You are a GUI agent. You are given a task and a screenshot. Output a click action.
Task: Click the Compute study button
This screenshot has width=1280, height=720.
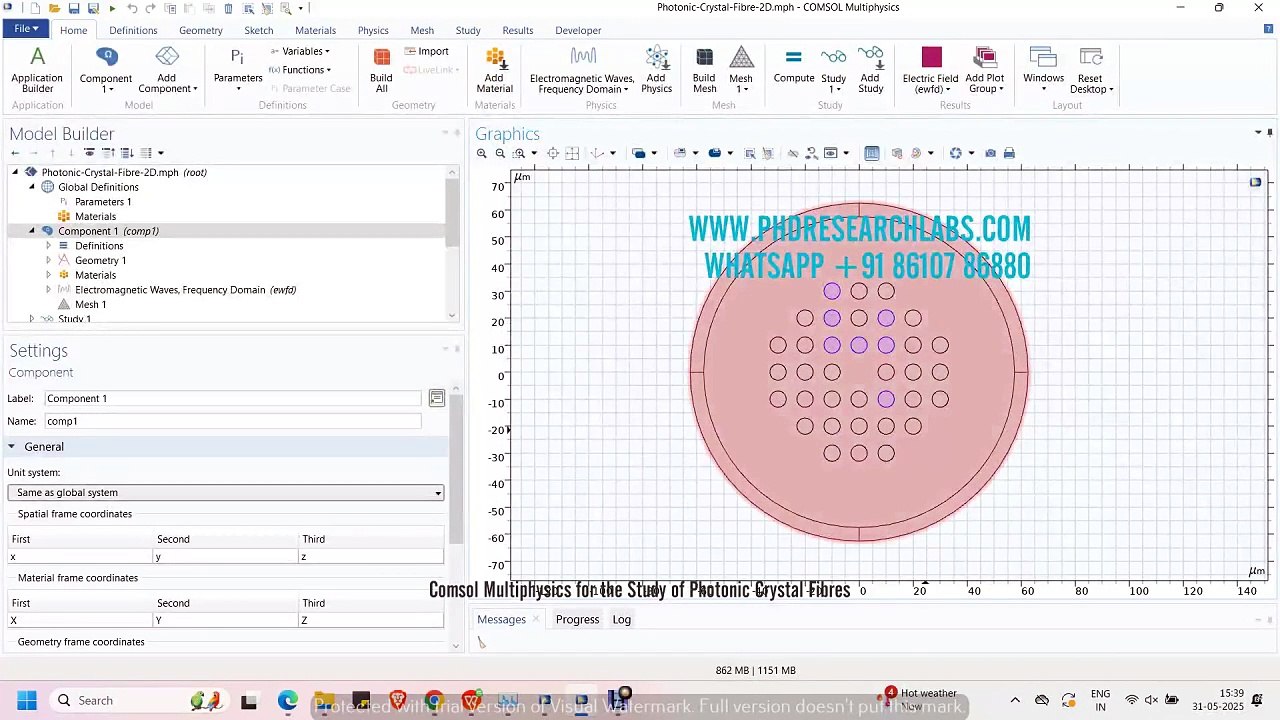pos(793,66)
